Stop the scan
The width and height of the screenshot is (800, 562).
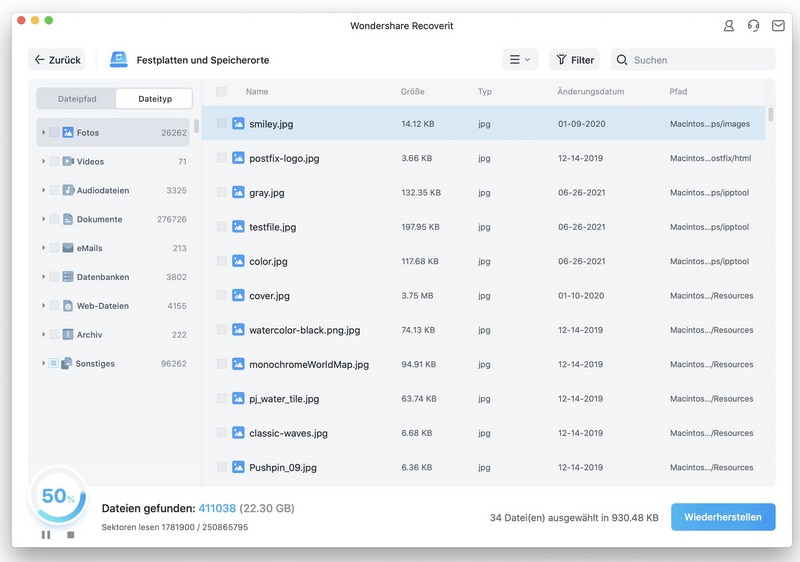(71, 534)
